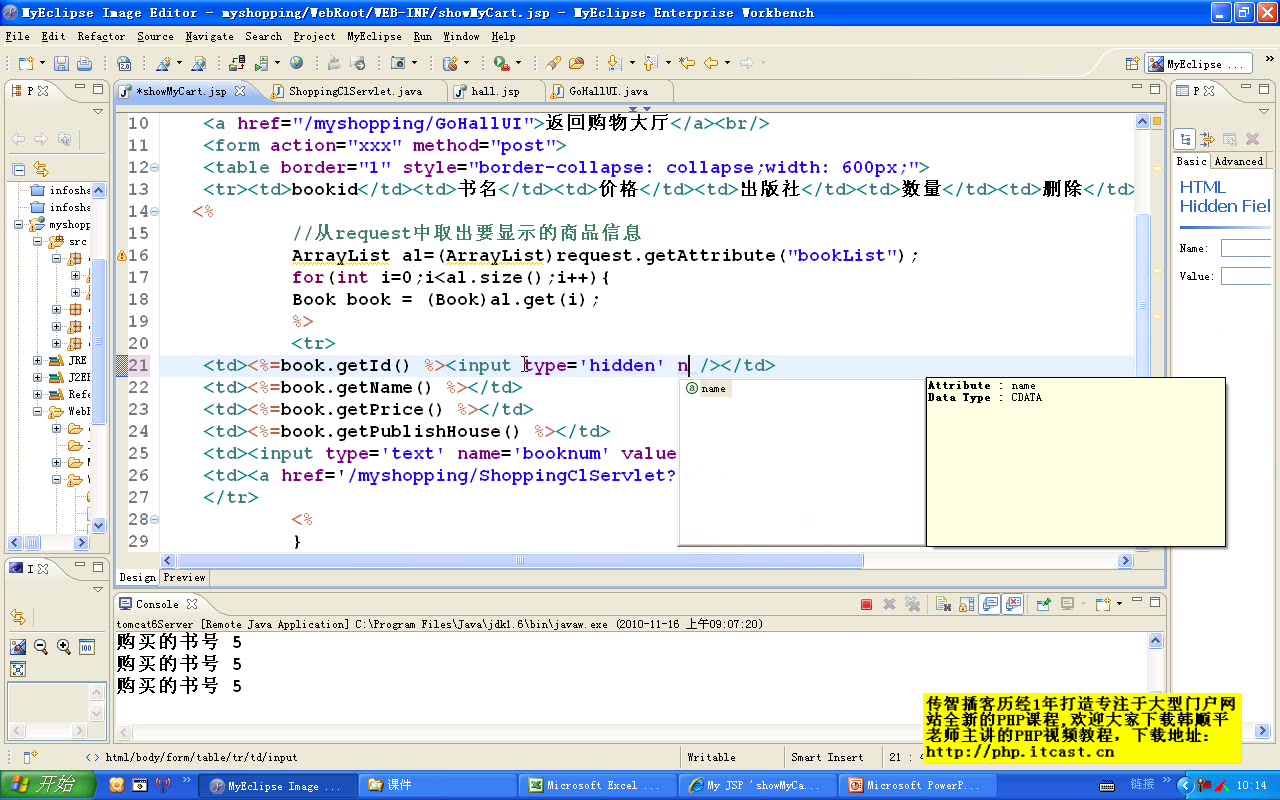Image resolution: width=1280 pixels, height=800 pixels.
Task: Open the File menu
Action: [x=17, y=36]
